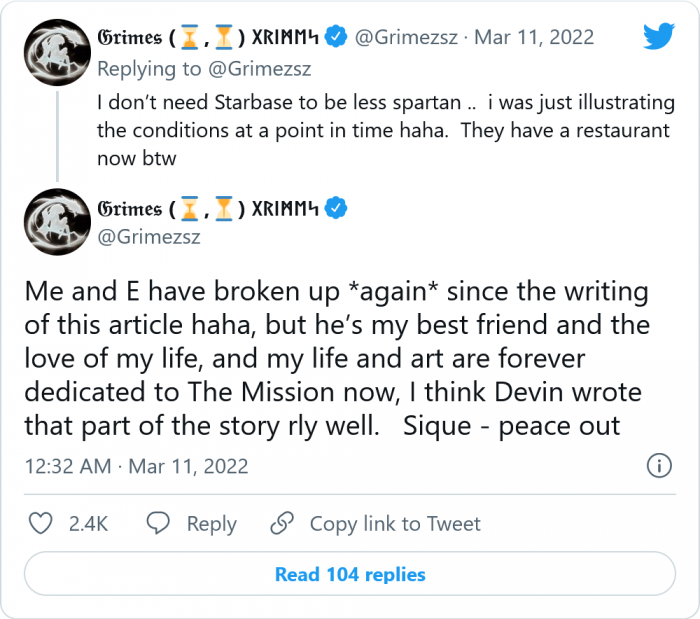Open the avatar on the parent reply tweet
This screenshot has width=700, height=619.
[57, 58]
